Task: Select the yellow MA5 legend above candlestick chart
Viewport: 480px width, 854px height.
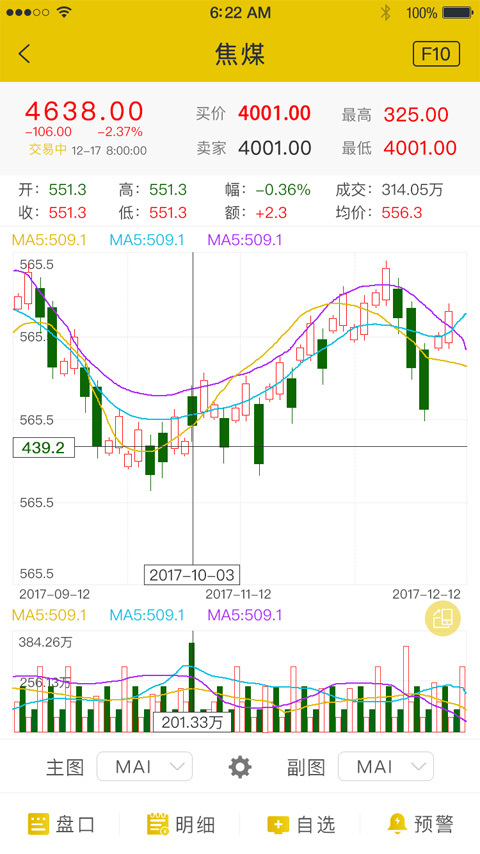Action: 49,240
